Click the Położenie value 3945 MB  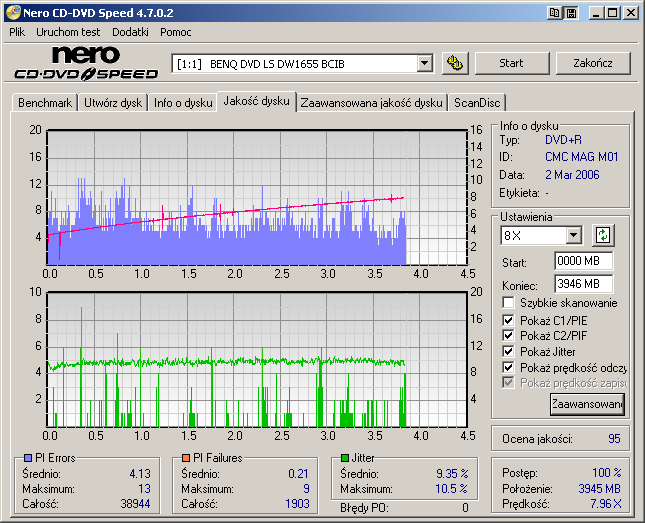[x=599, y=489]
